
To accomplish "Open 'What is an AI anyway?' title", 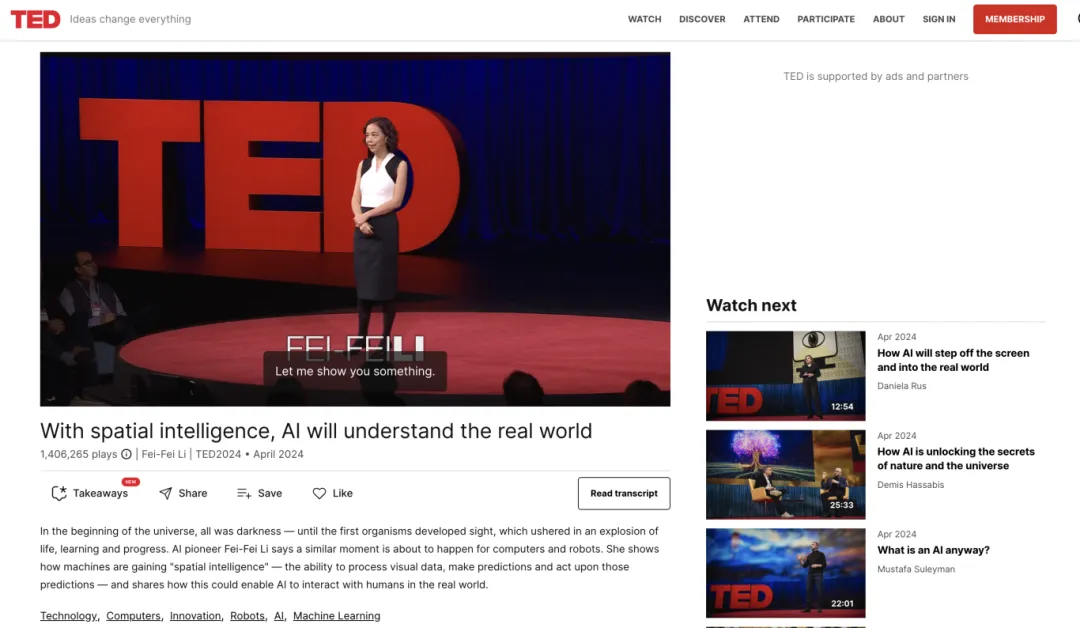I will pos(933,550).
